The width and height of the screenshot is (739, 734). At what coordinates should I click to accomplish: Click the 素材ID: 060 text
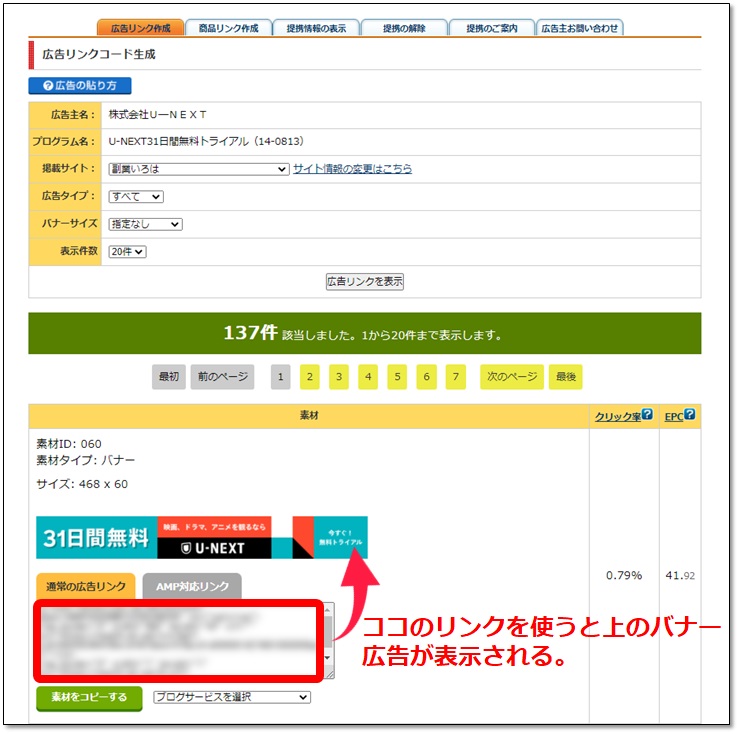tap(69, 444)
